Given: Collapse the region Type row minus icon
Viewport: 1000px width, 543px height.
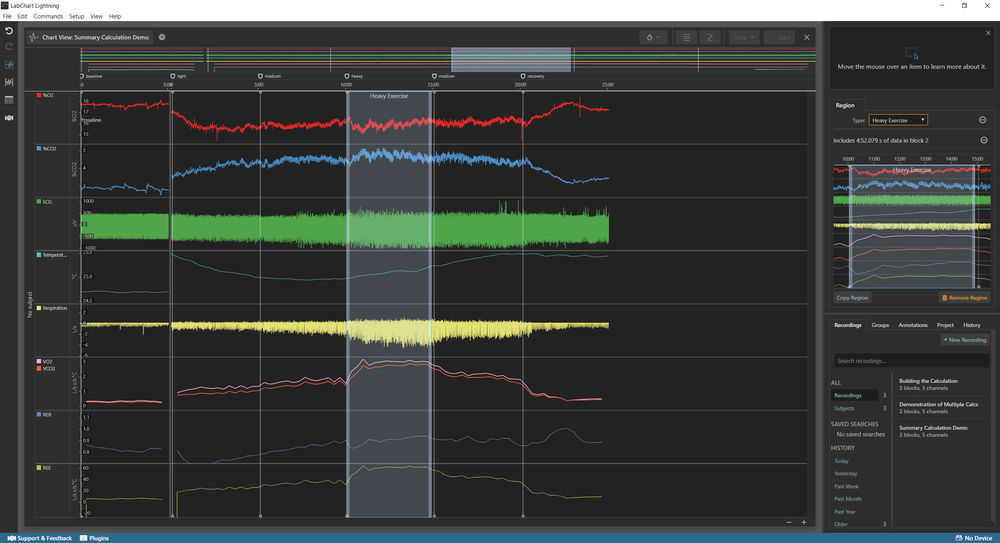Looking at the screenshot, I should [x=983, y=120].
